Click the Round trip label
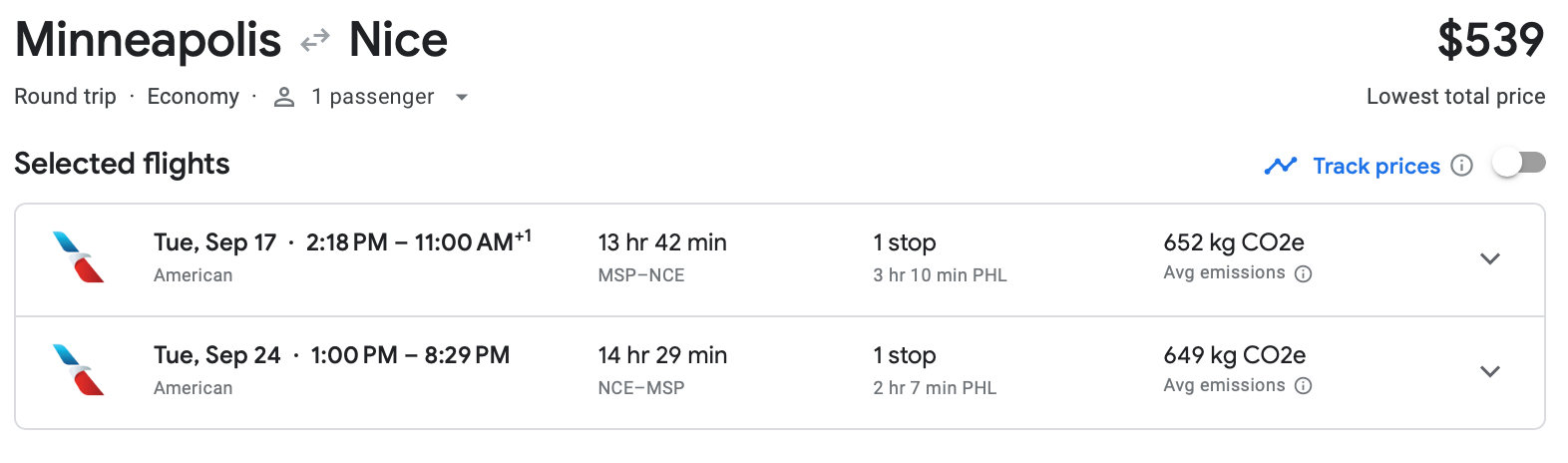This screenshot has width=1568, height=463. 65,97
